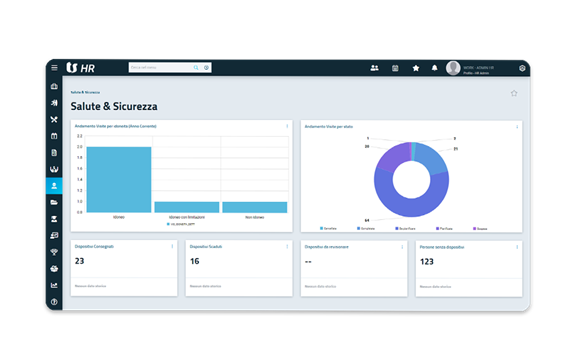The width and height of the screenshot is (576, 362).
Task: Open the hamburger menu in the header
Action: pos(54,68)
